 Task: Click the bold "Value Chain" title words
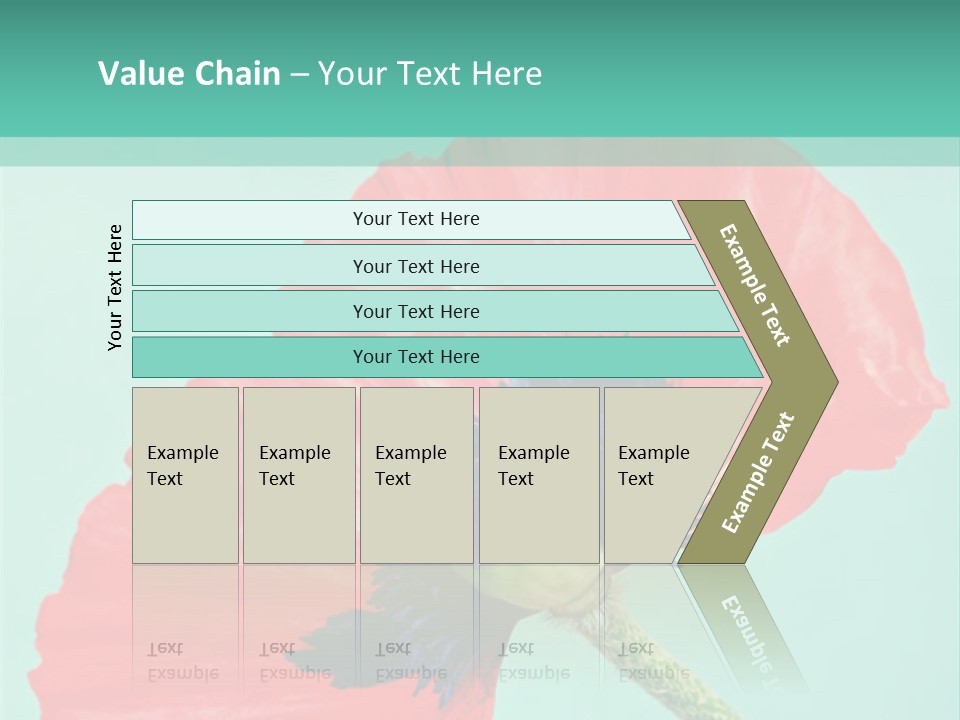click(x=189, y=74)
